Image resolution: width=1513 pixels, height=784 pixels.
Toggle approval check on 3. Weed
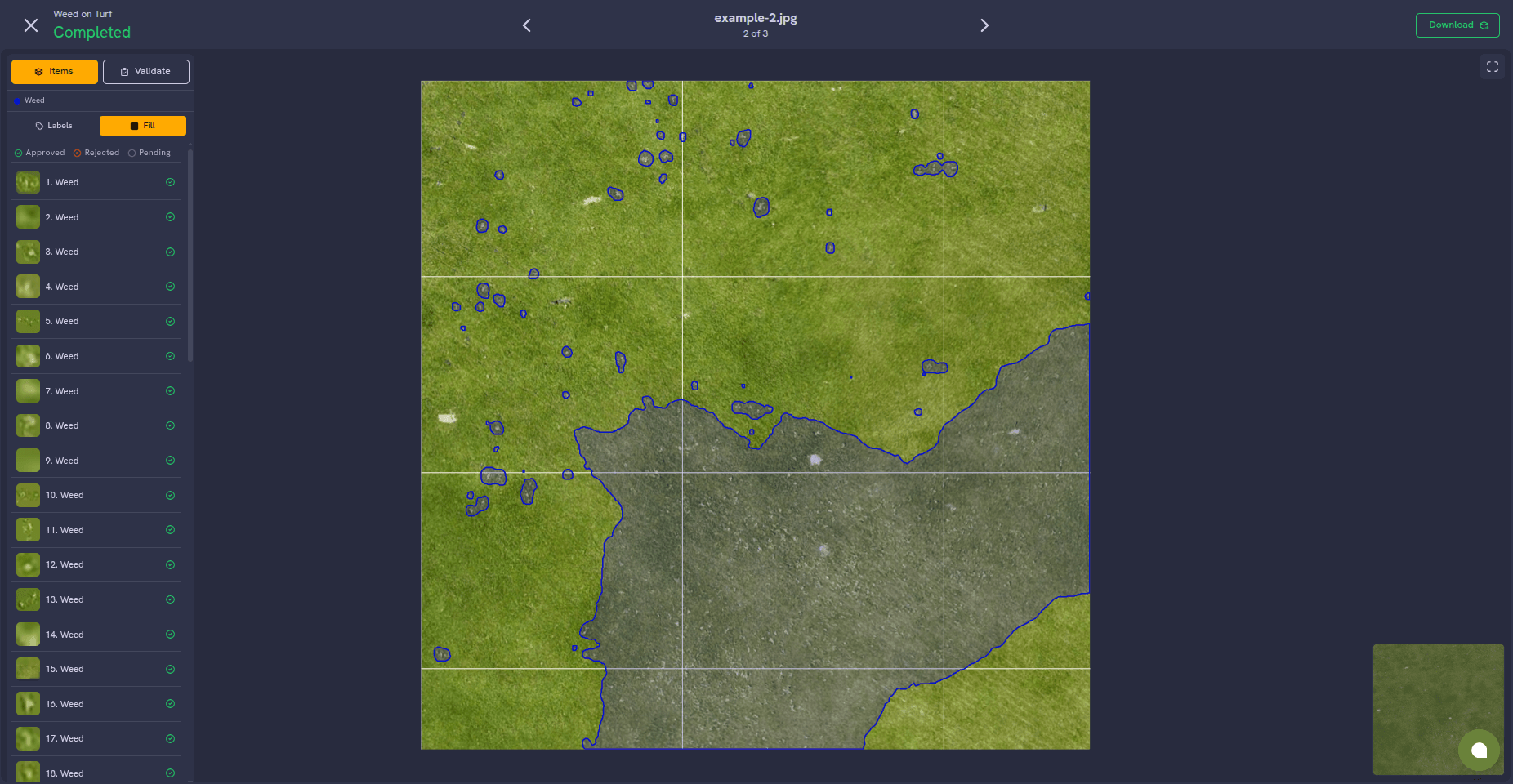(x=170, y=252)
